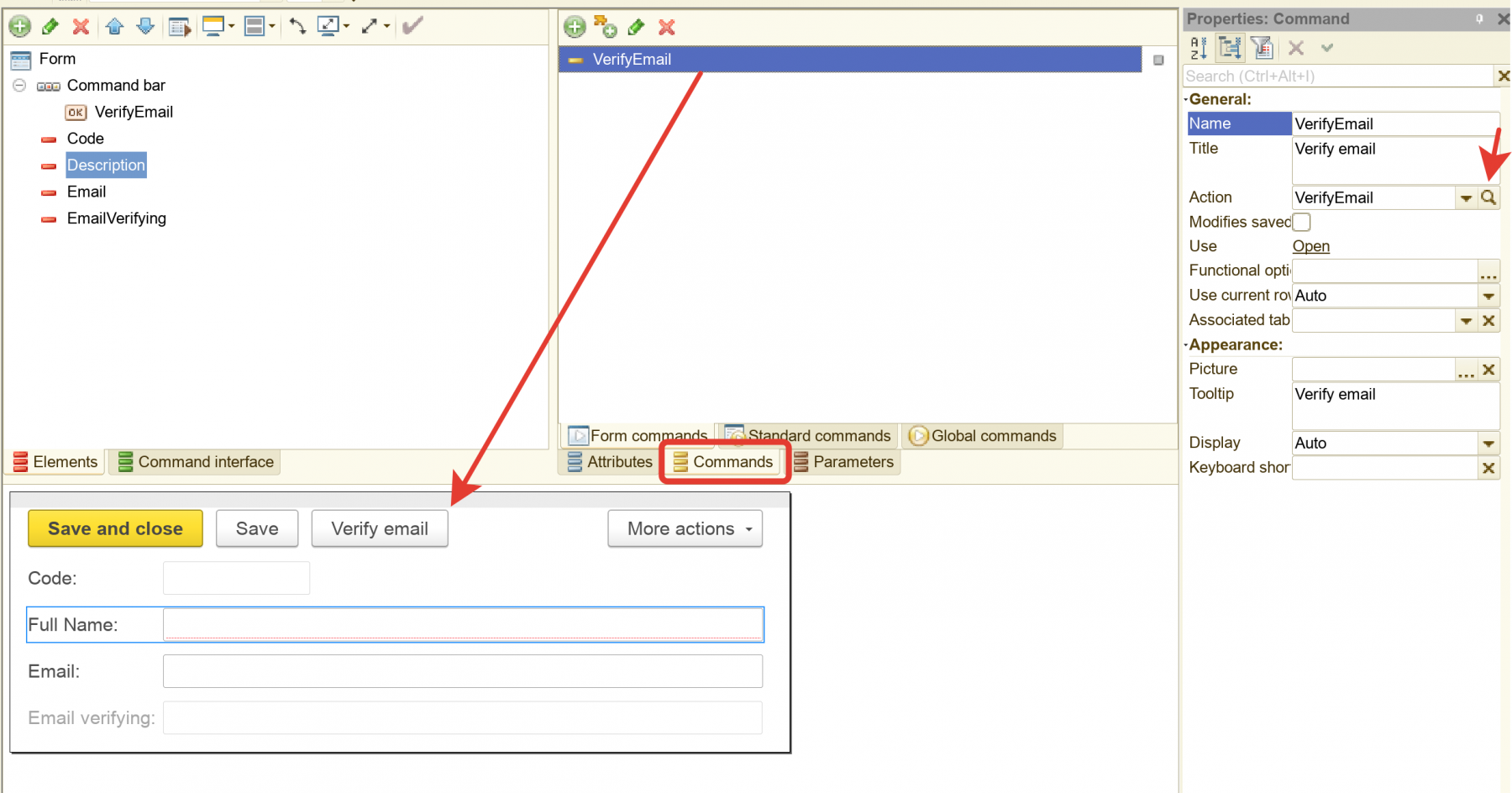Clear the Picture property value
1512x793 pixels.
point(1488,370)
